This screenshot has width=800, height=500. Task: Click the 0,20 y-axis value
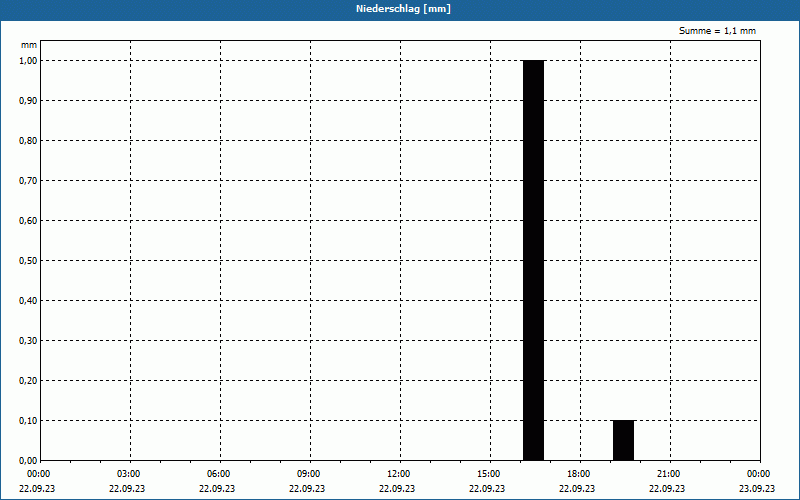tap(29, 381)
